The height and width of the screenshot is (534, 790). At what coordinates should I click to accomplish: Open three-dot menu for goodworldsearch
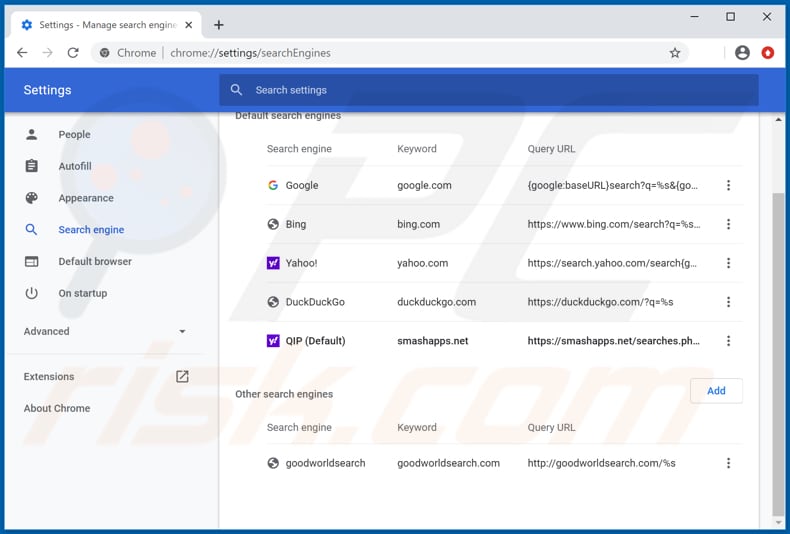tap(728, 464)
